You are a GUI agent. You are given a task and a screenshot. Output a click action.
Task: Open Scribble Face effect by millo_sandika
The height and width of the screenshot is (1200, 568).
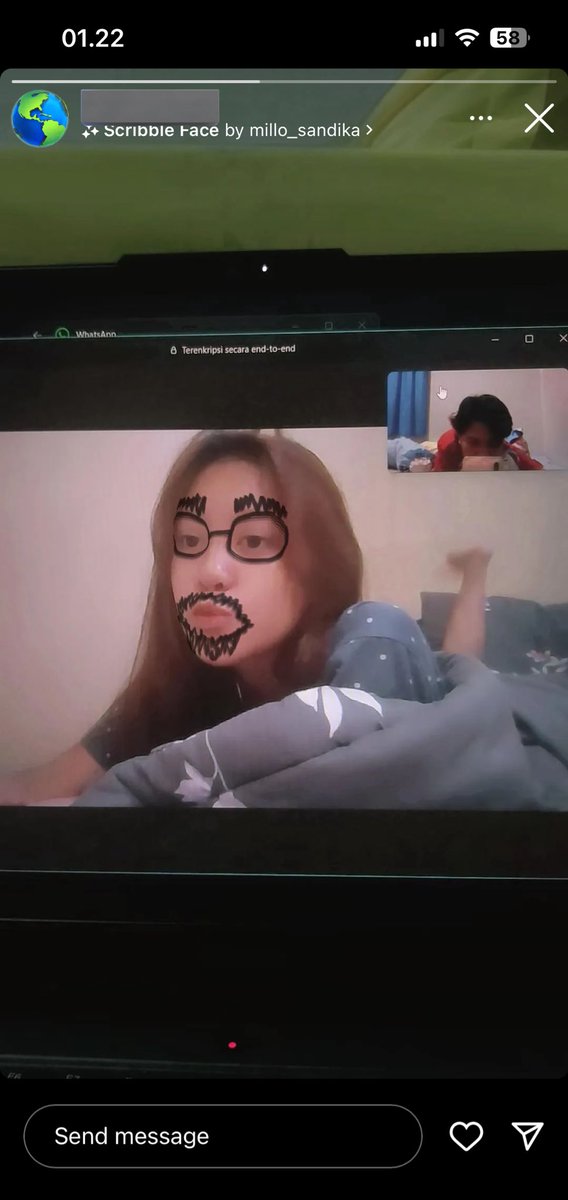pos(228,130)
